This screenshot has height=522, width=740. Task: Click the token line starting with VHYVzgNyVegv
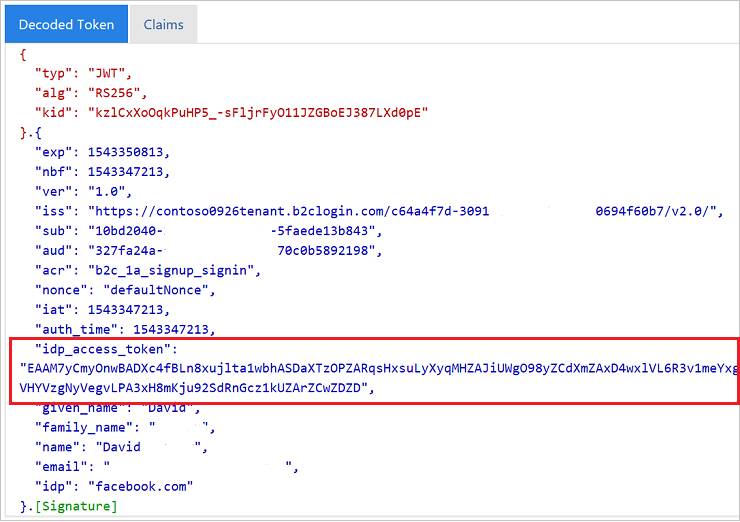coord(197,388)
